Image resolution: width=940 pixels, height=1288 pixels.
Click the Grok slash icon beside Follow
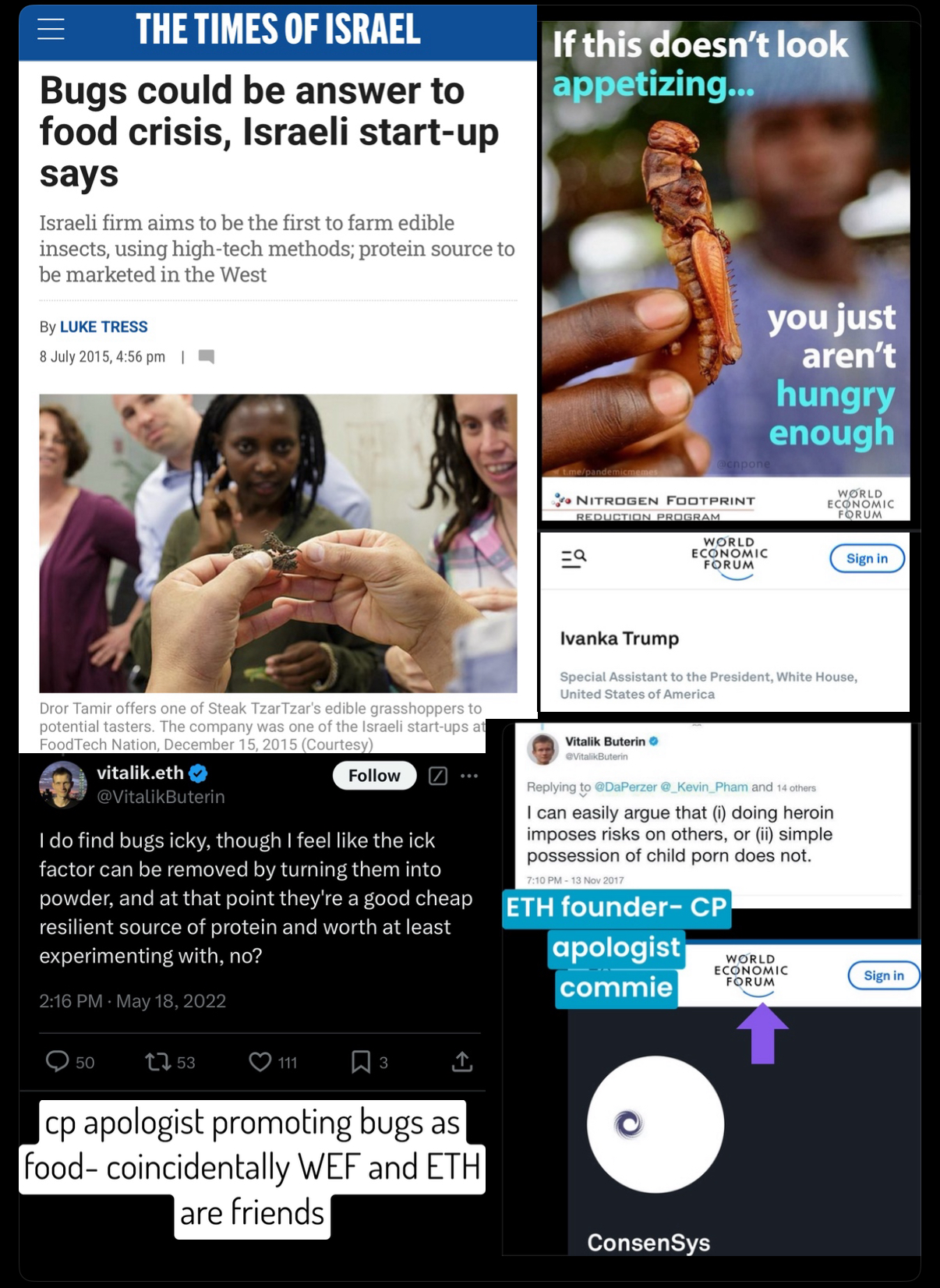438,776
